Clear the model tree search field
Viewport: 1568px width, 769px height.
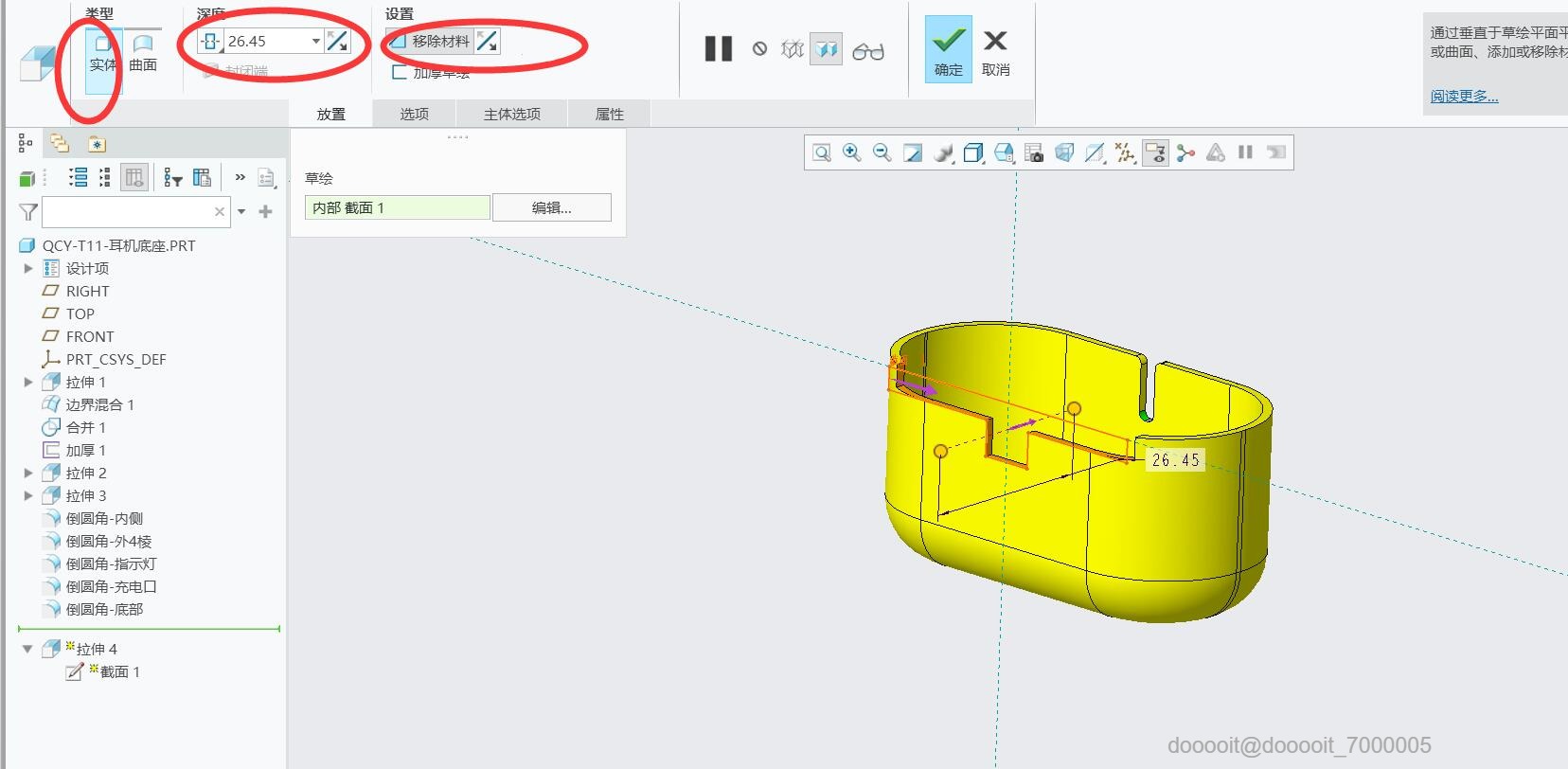coord(220,211)
